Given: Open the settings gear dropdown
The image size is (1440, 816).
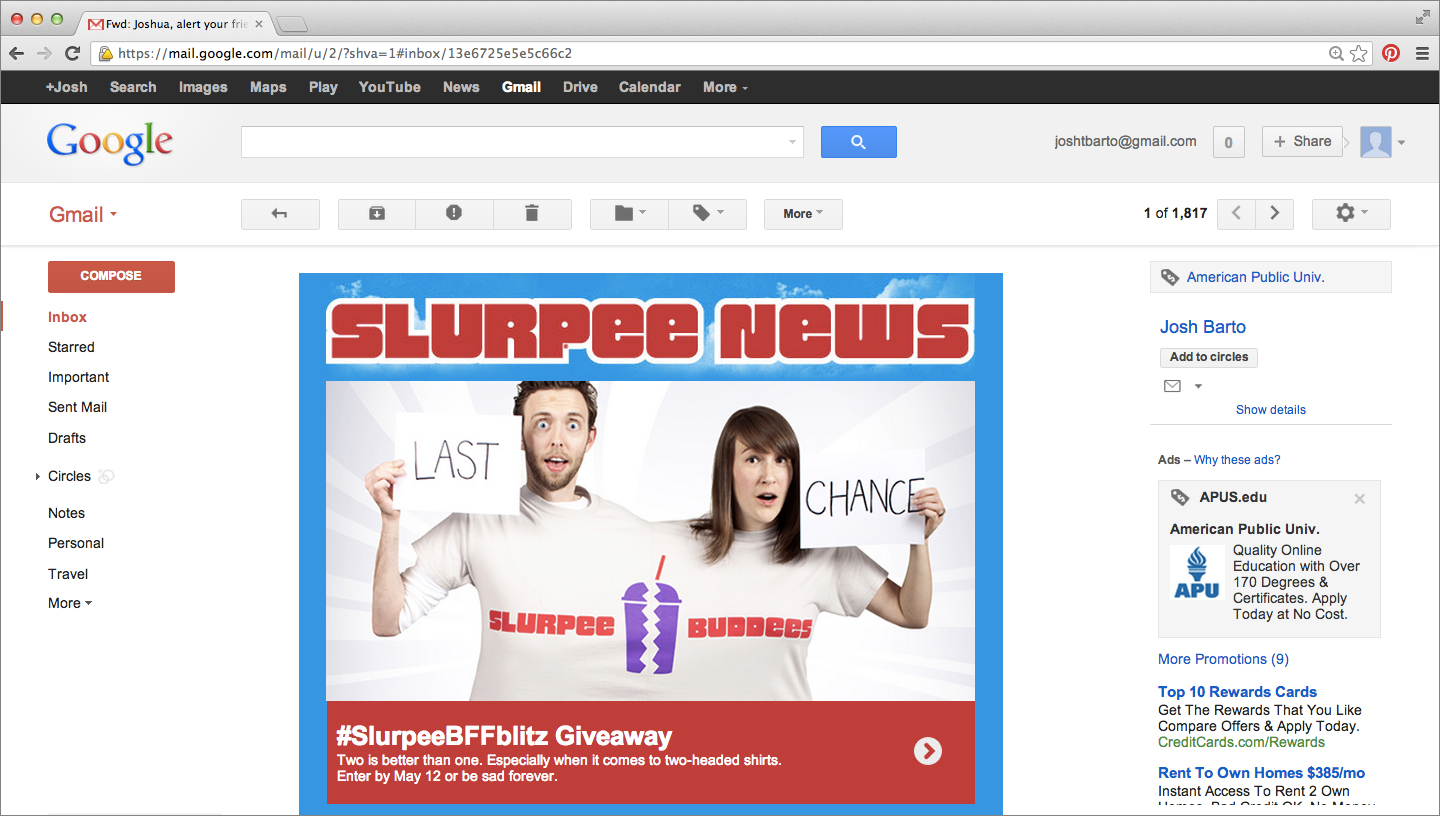Looking at the screenshot, I should coord(1350,214).
